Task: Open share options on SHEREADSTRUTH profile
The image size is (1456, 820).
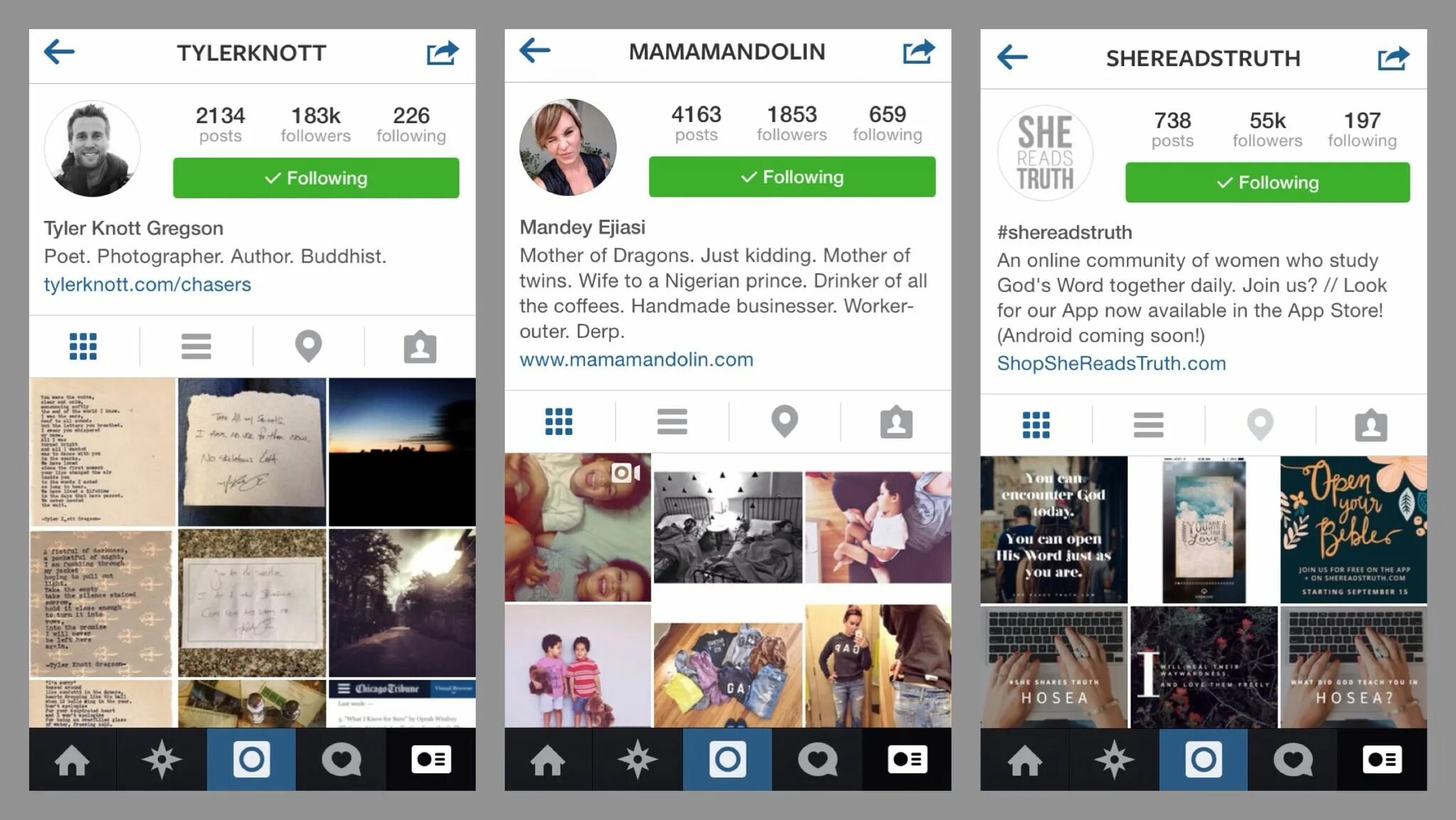Action: click(1393, 58)
